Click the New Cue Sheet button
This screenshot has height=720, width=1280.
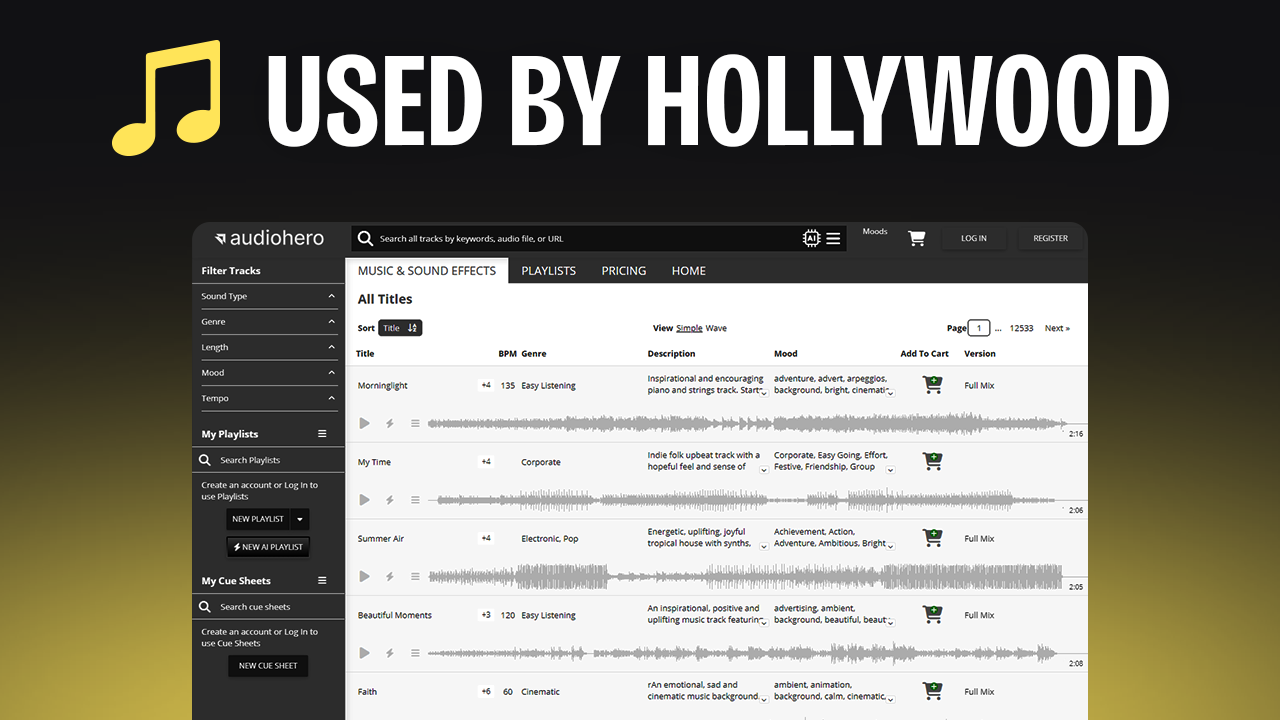pos(268,666)
